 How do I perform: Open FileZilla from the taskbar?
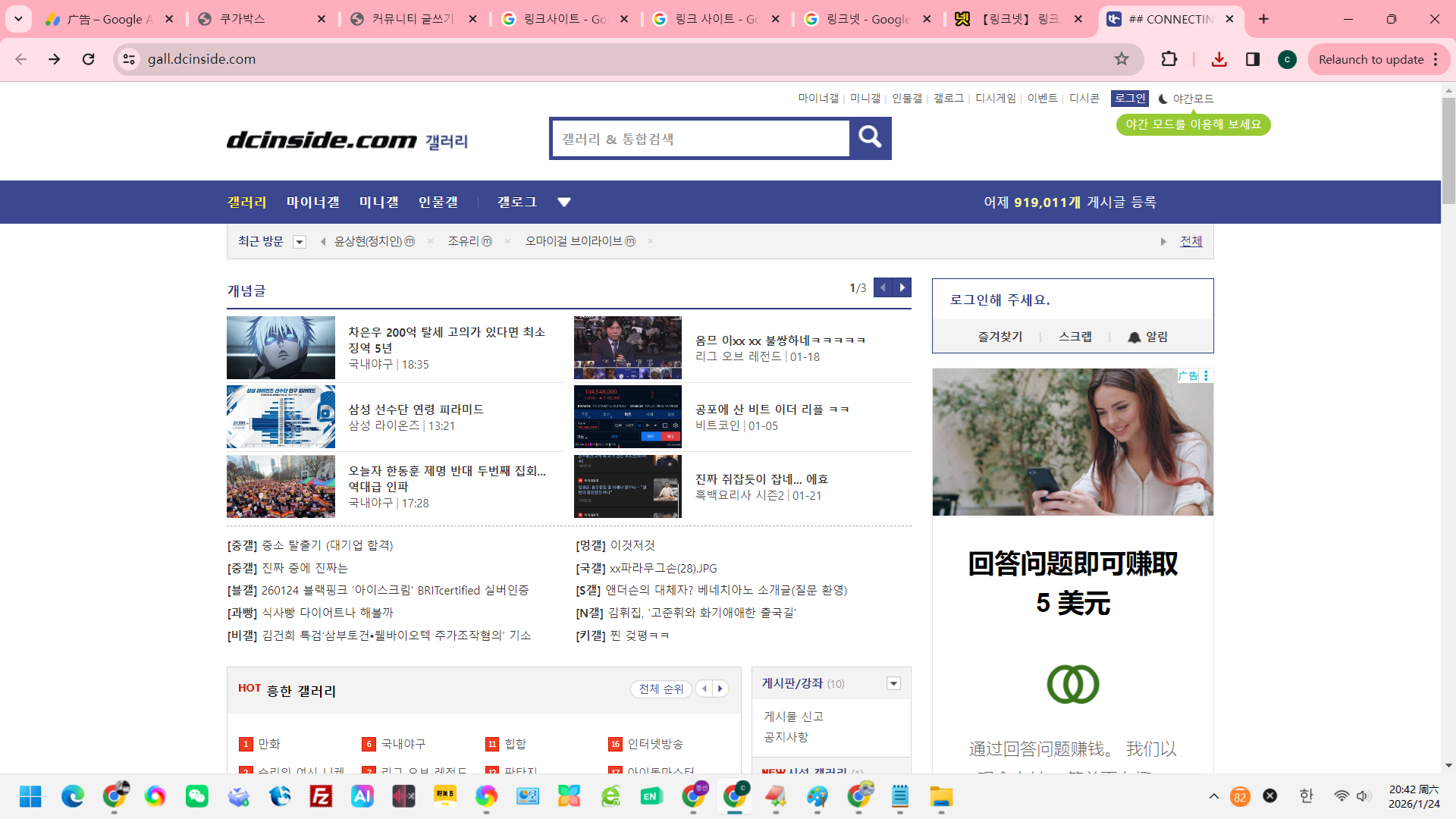321,796
